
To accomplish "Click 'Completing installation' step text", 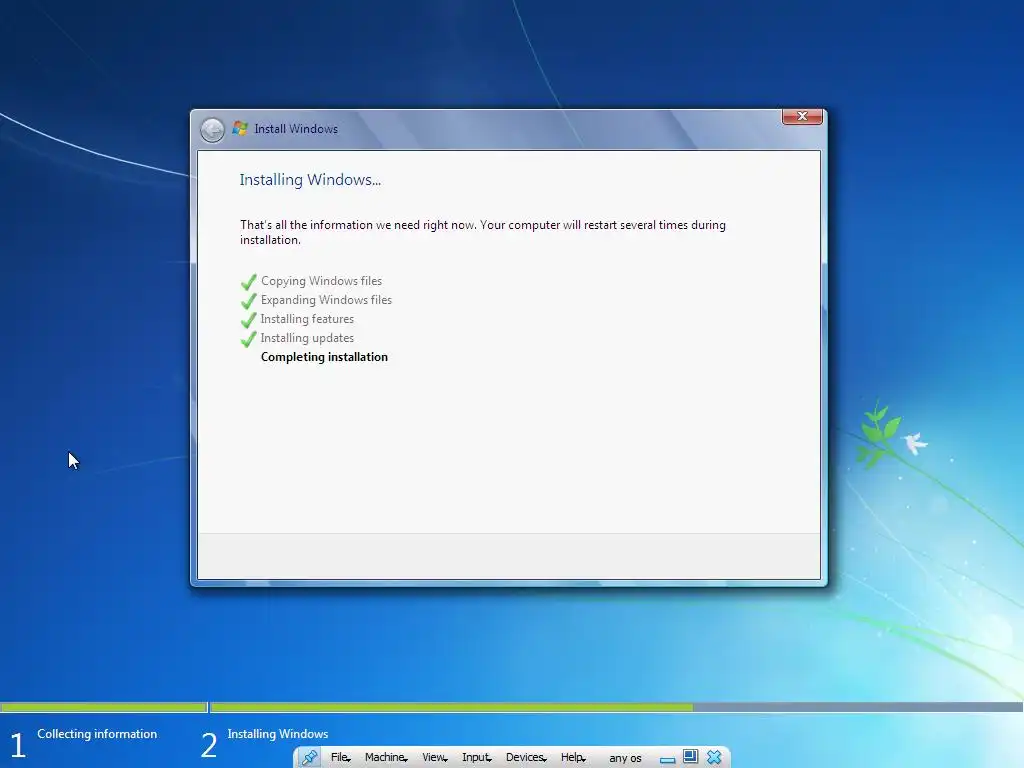I will click(325, 357).
